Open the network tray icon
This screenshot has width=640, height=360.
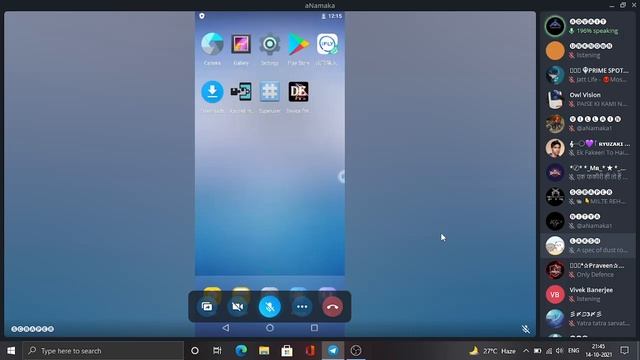coord(549,351)
